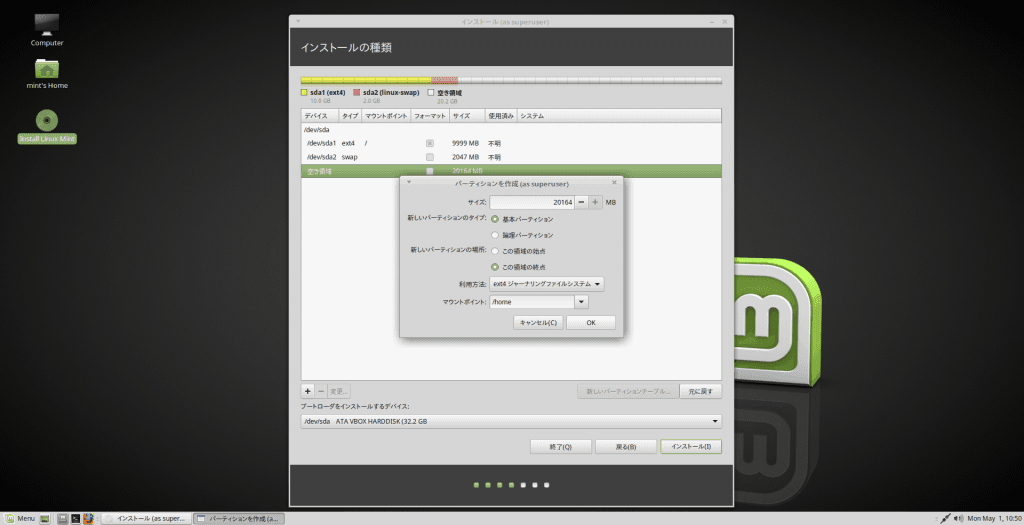
Task: Toggle the format checkbox for /dev/sda2
Action: 430,157
